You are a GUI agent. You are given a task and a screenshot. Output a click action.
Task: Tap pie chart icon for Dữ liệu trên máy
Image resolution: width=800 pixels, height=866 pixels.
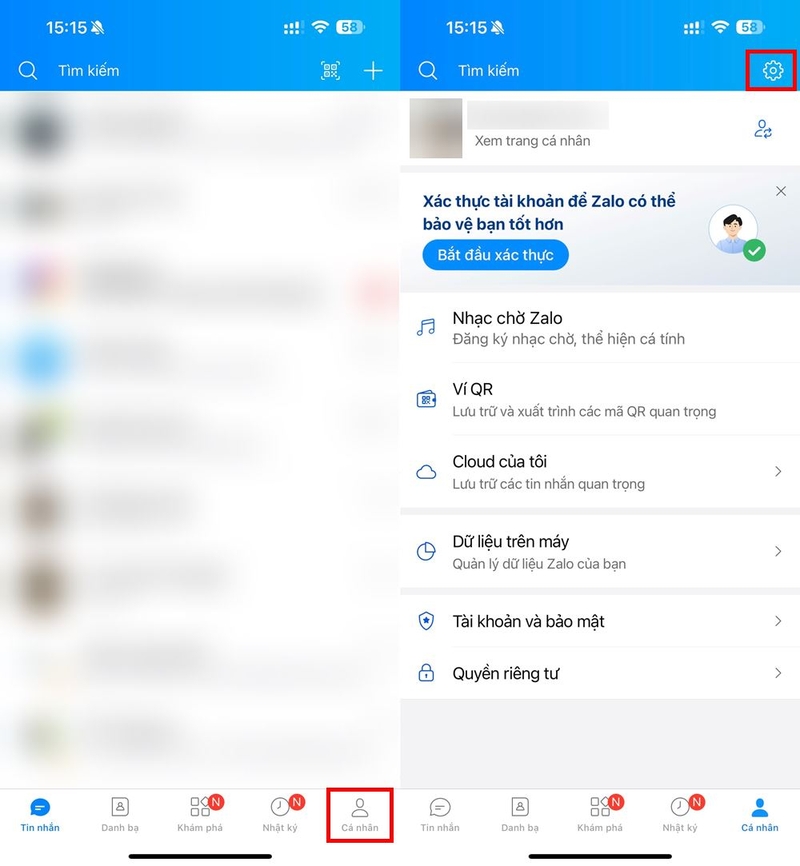[x=426, y=551]
